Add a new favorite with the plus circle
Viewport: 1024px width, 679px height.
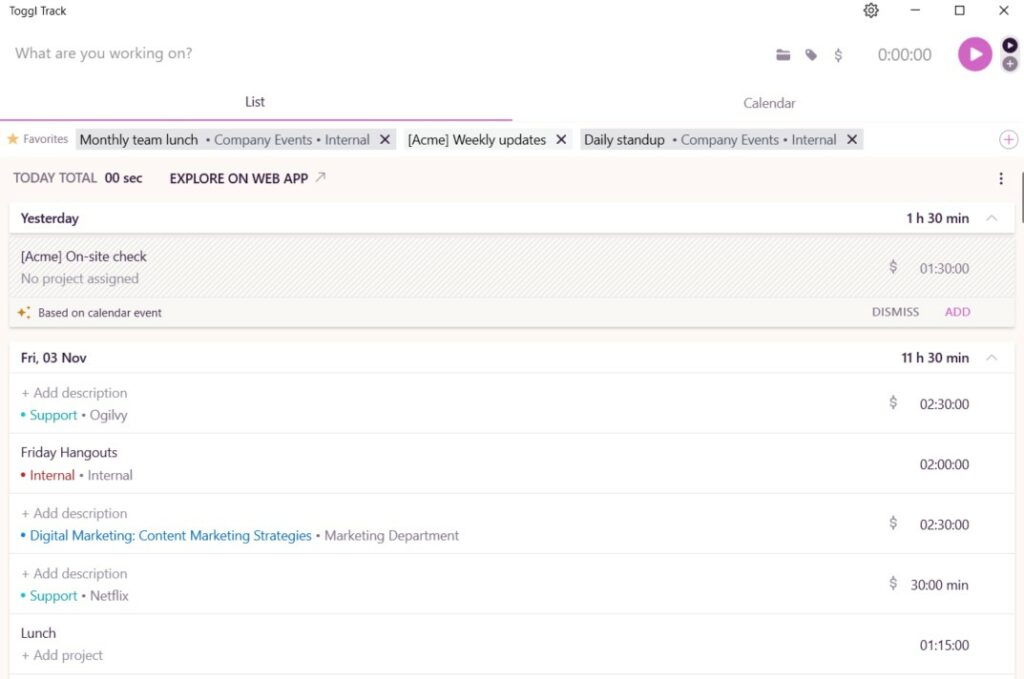[x=1009, y=140]
